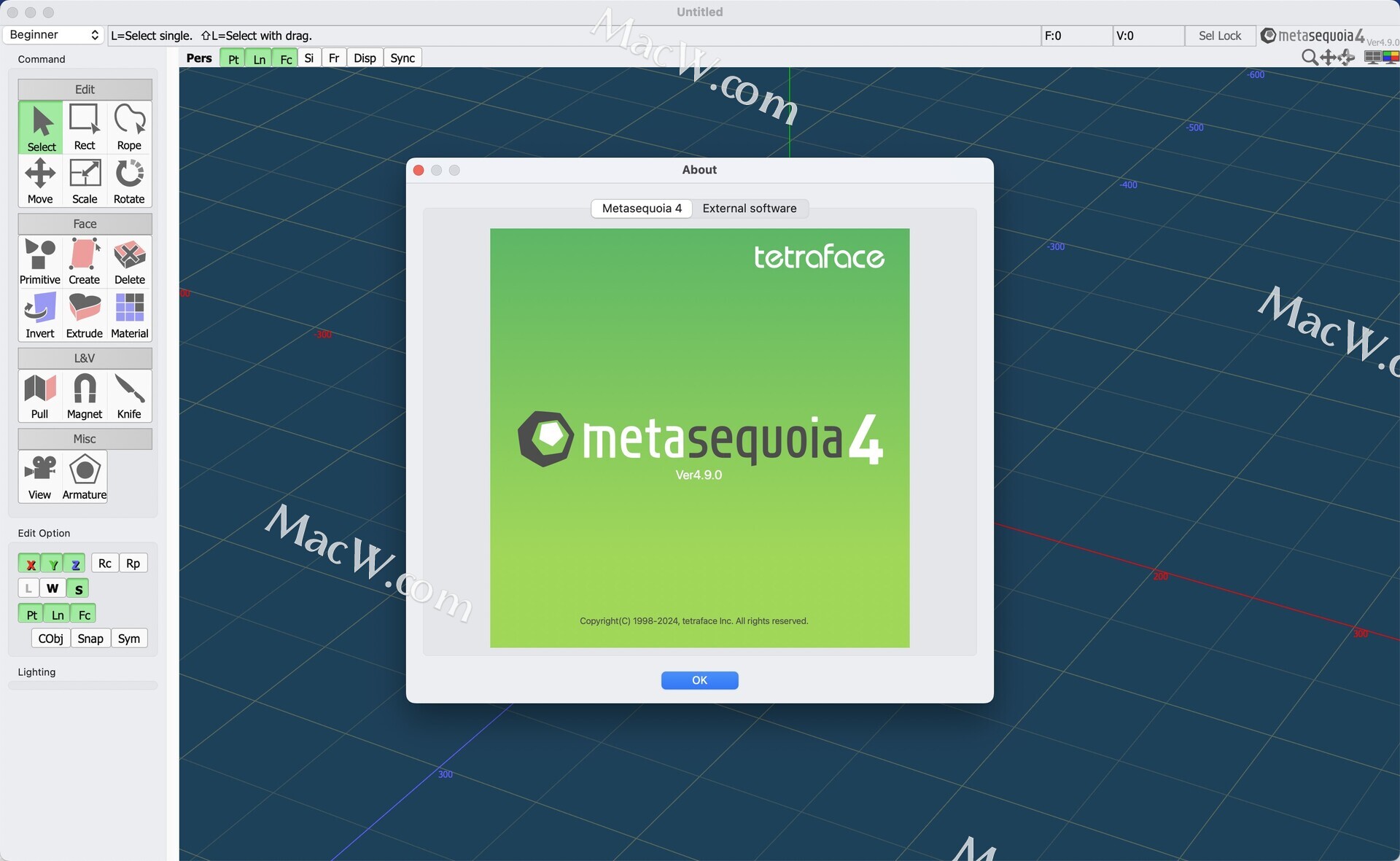The width and height of the screenshot is (1400, 861).
Task: Click the Rp edit option button
Action: (x=133, y=564)
